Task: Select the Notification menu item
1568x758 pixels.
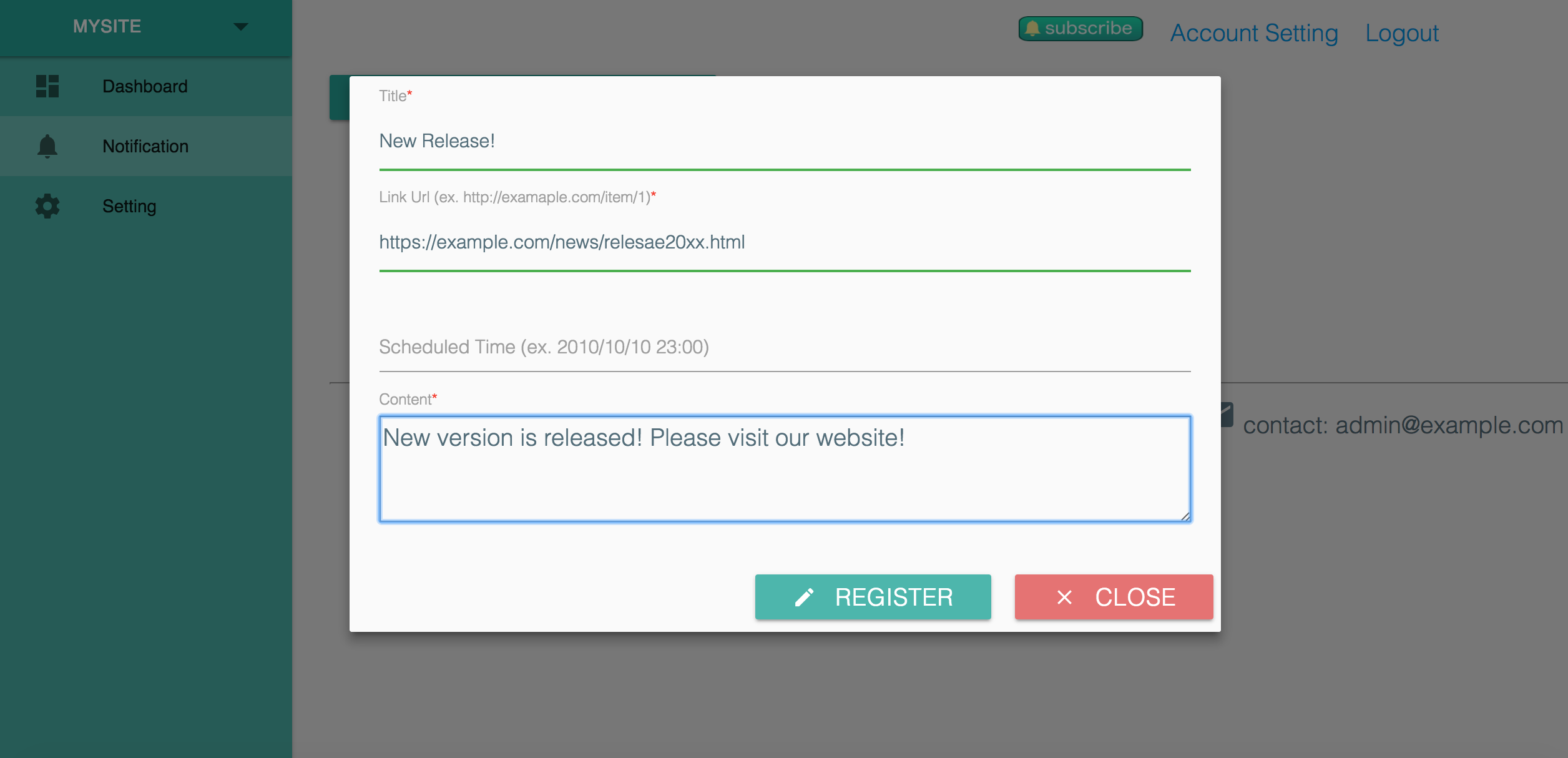Action: coord(145,146)
